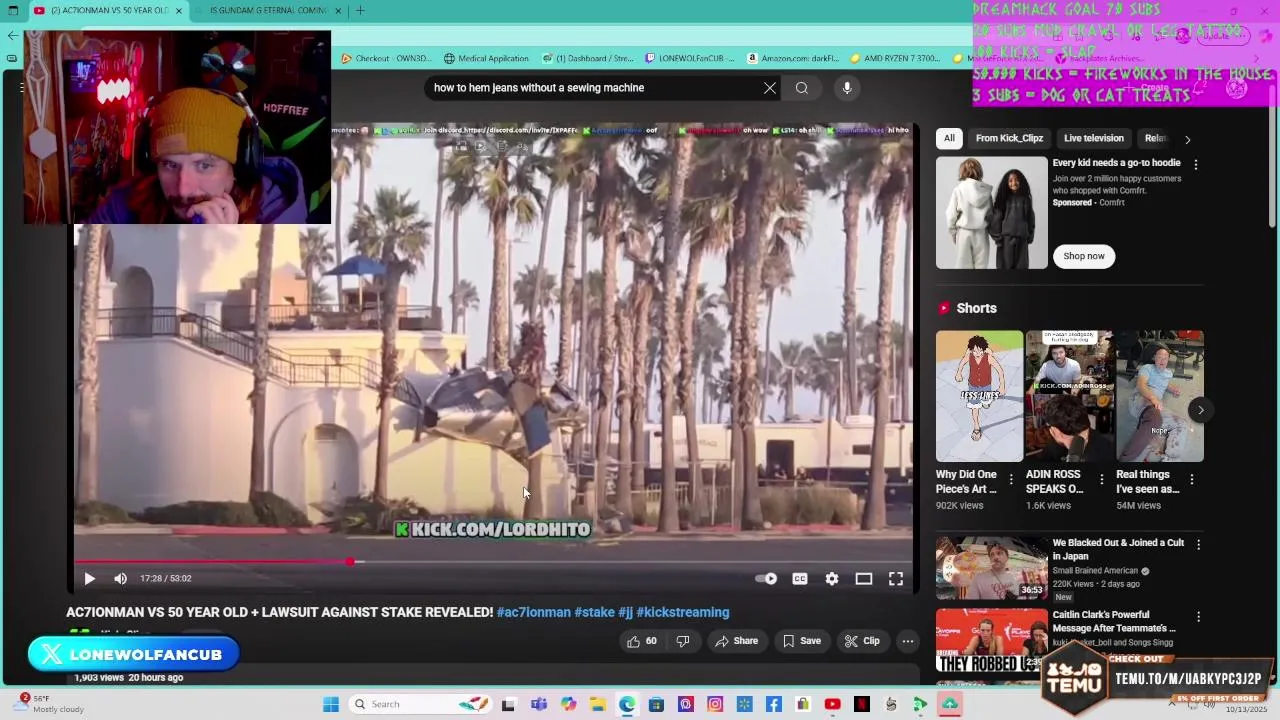Start voice search with microphone
Viewport: 1280px width, 720px height.
pos(847,88)
